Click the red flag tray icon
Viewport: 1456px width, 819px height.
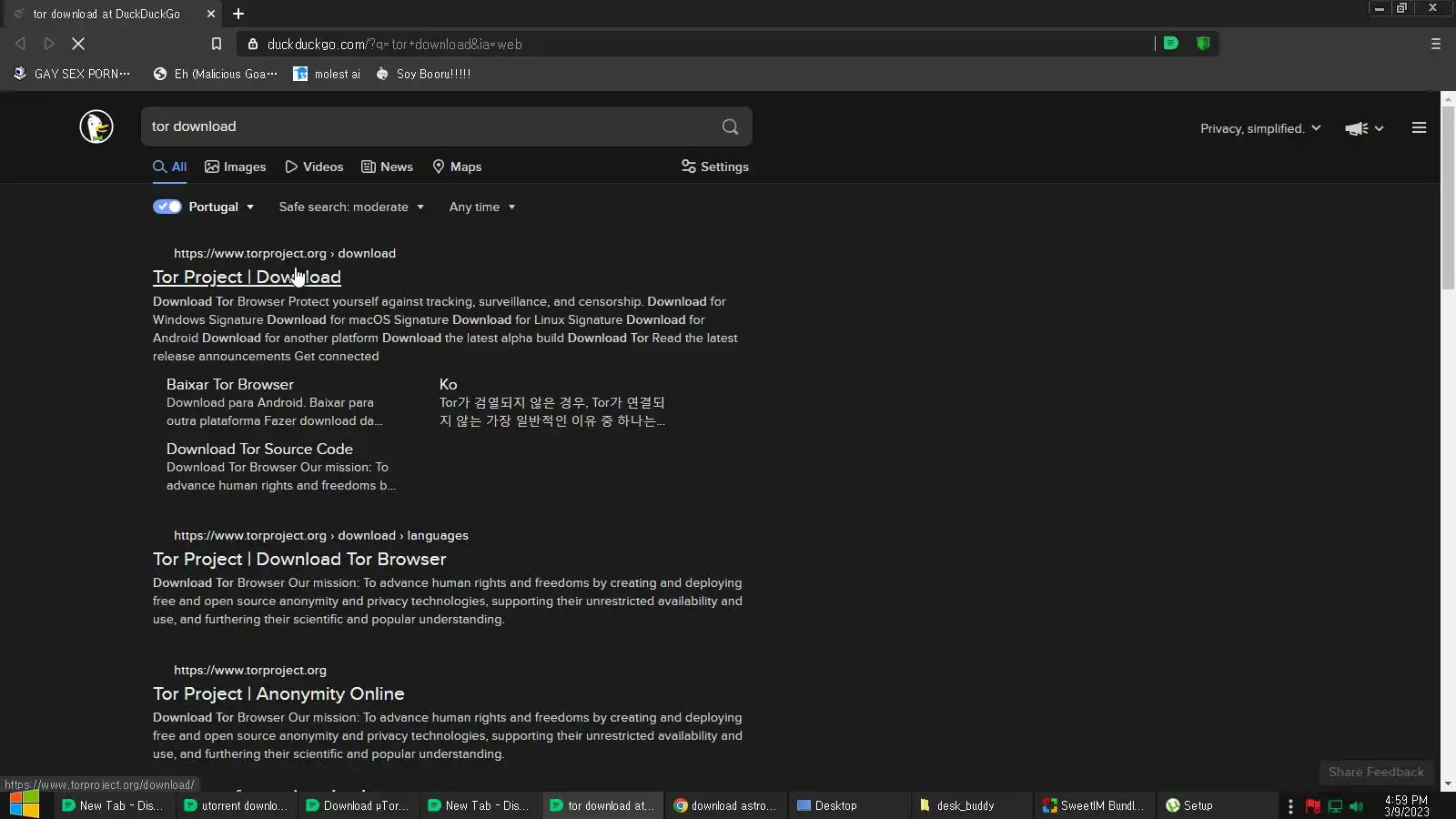point(1313,806)
